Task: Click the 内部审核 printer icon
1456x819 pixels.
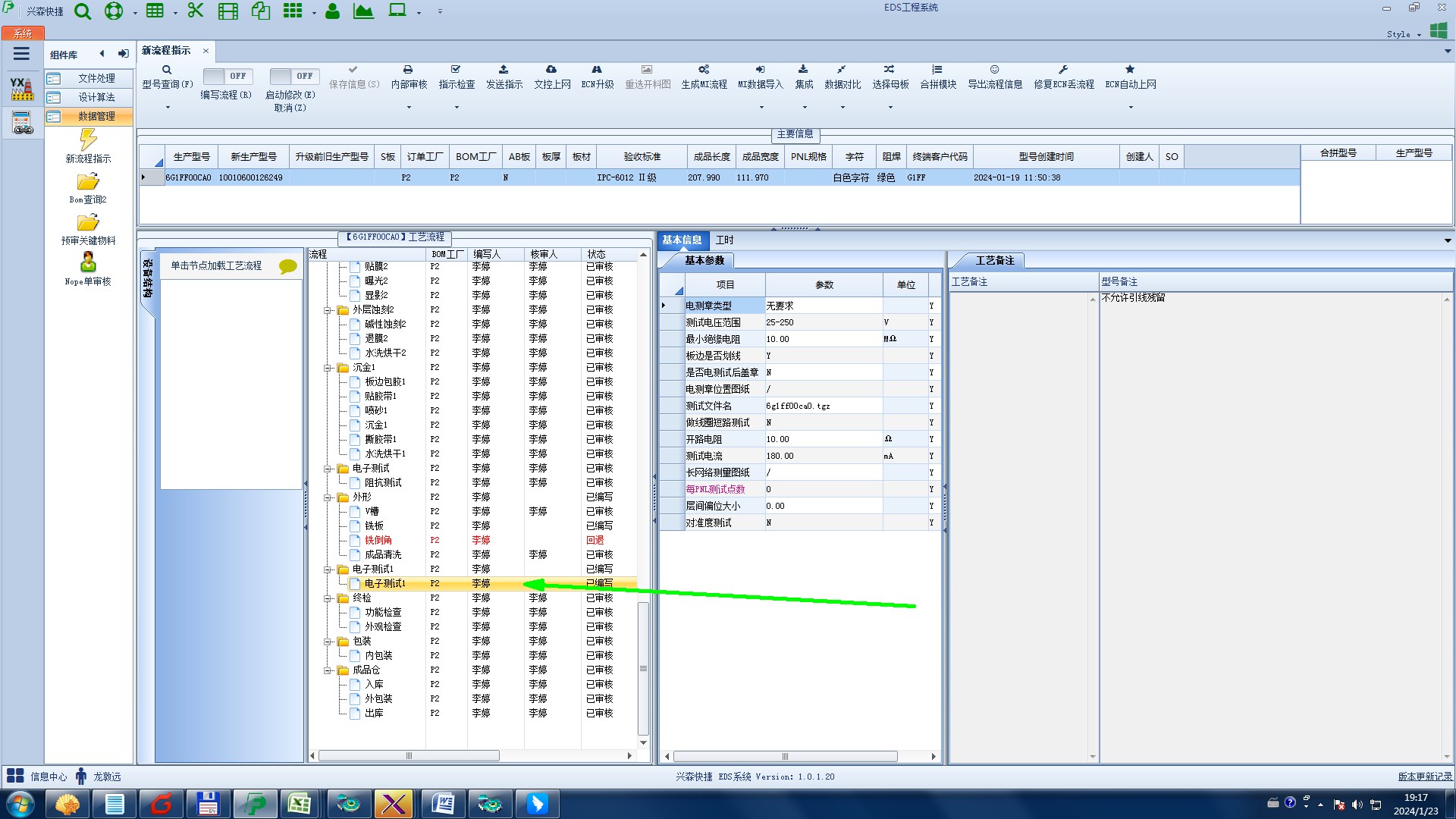Action: (408, 70)
